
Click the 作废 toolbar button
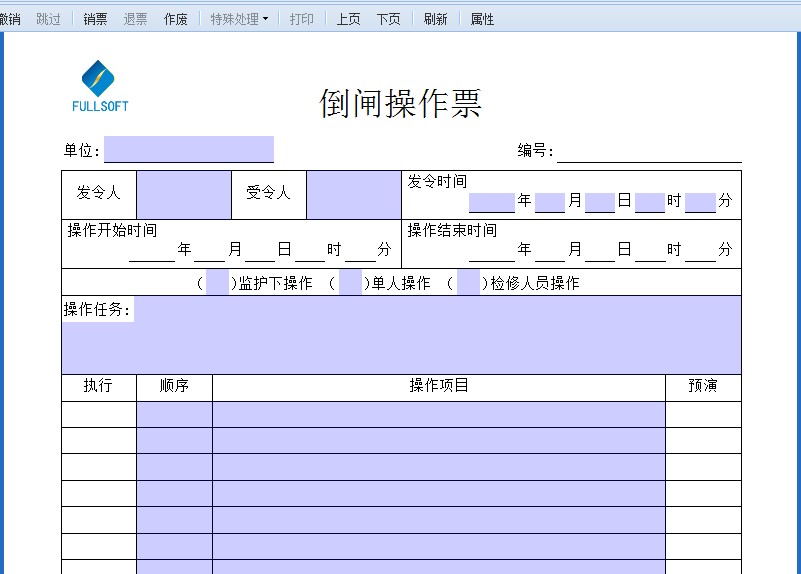point(176,19)
